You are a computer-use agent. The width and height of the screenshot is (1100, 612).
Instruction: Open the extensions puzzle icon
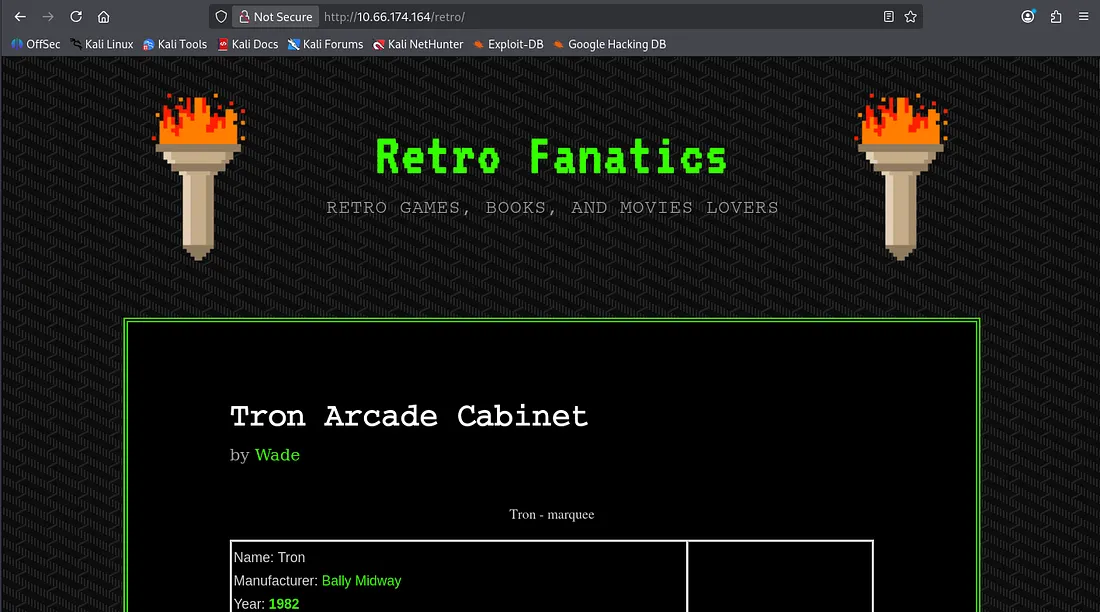(x=1056, y=17)
